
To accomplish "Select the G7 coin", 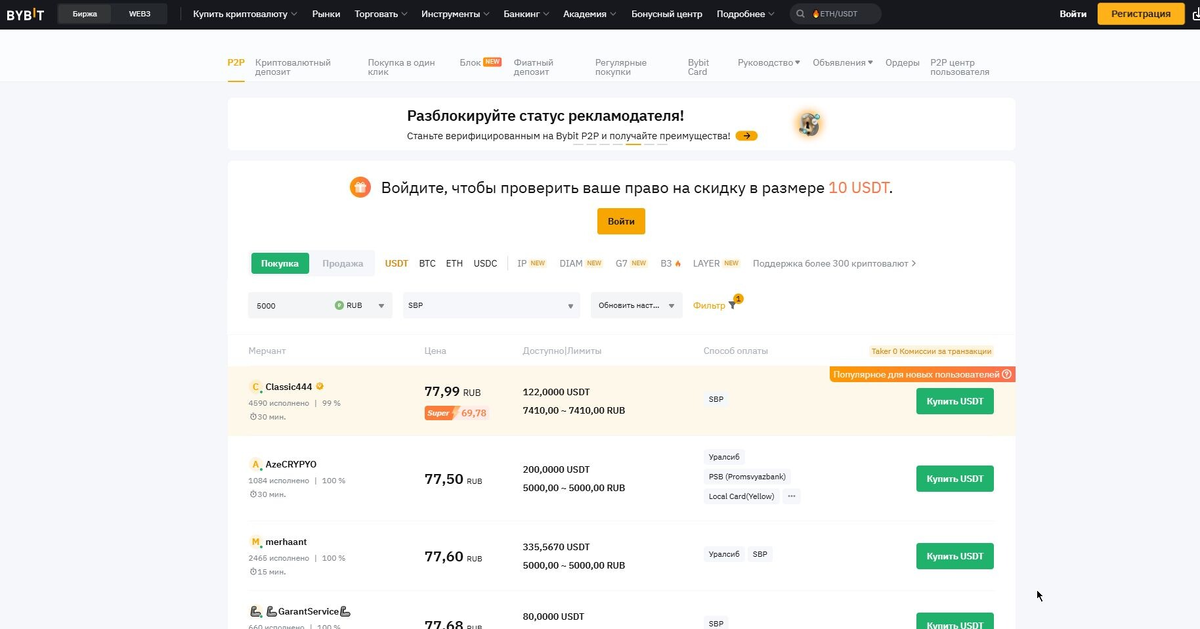I will click(632, 263).
